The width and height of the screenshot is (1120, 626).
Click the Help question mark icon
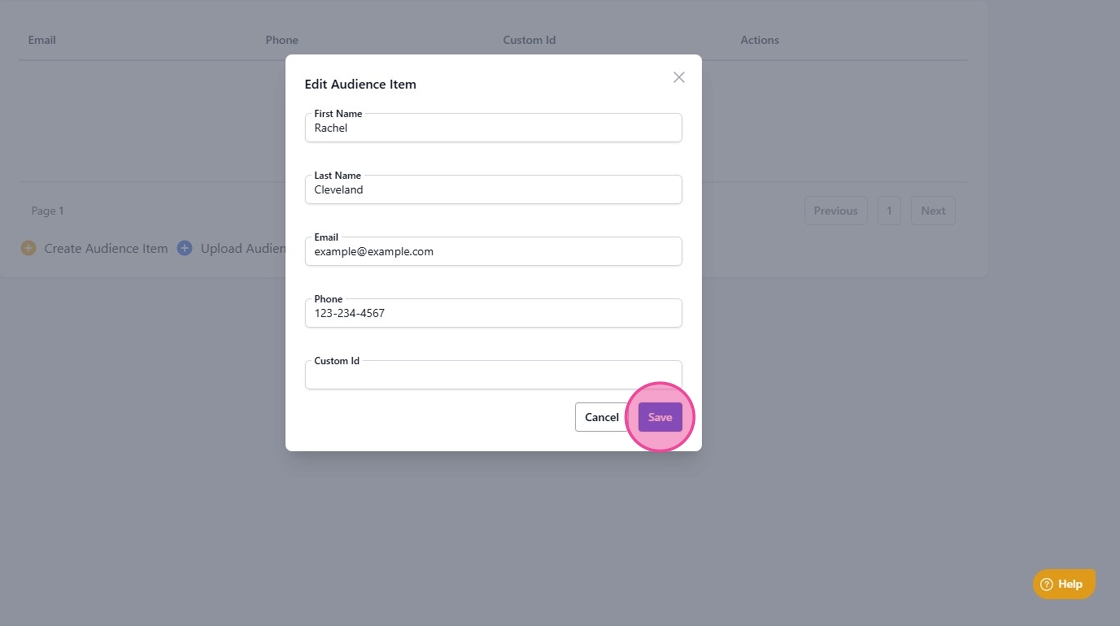coord(1046,584)
